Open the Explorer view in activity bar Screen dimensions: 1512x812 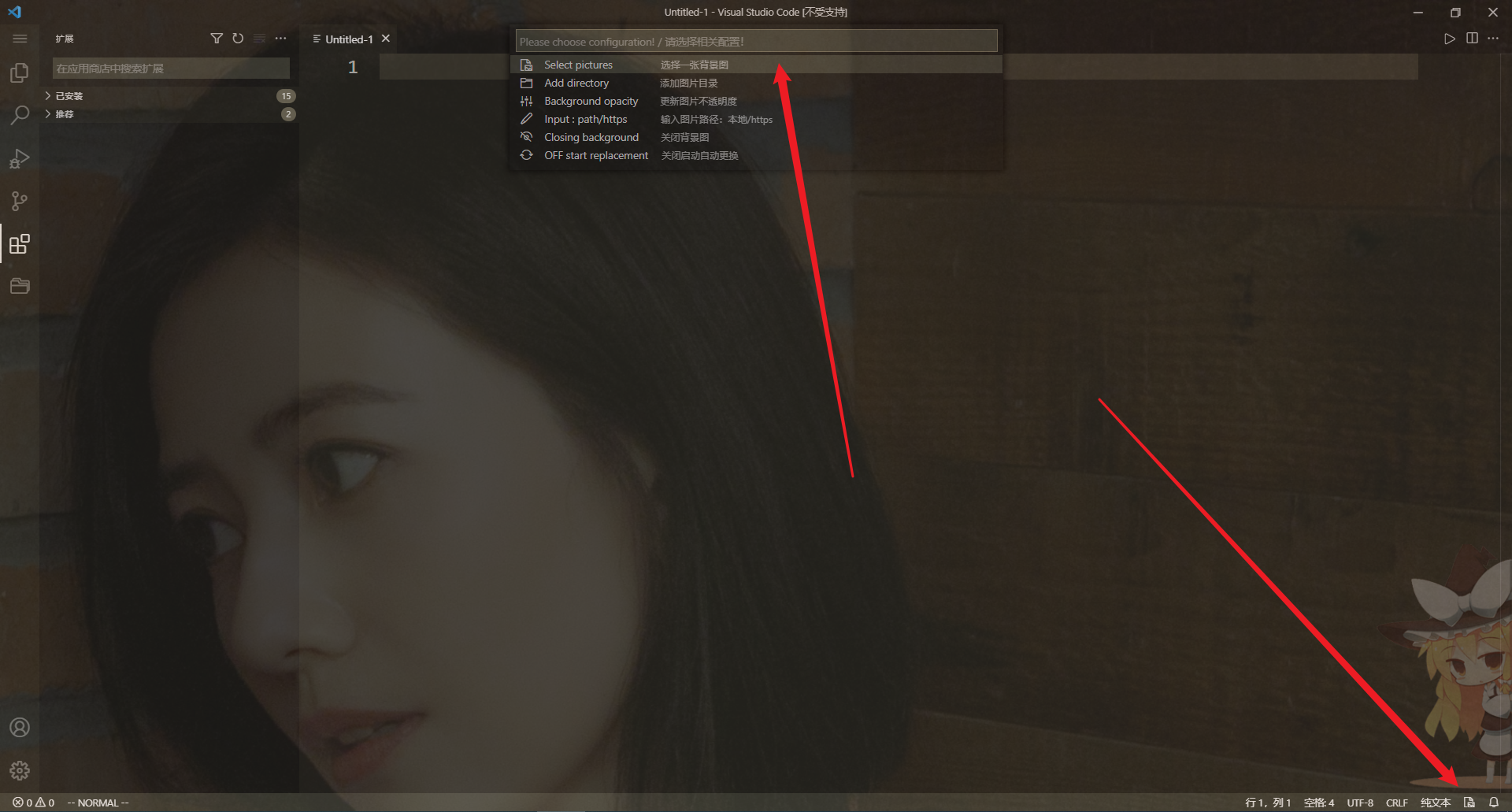click(x=20, y=72)
